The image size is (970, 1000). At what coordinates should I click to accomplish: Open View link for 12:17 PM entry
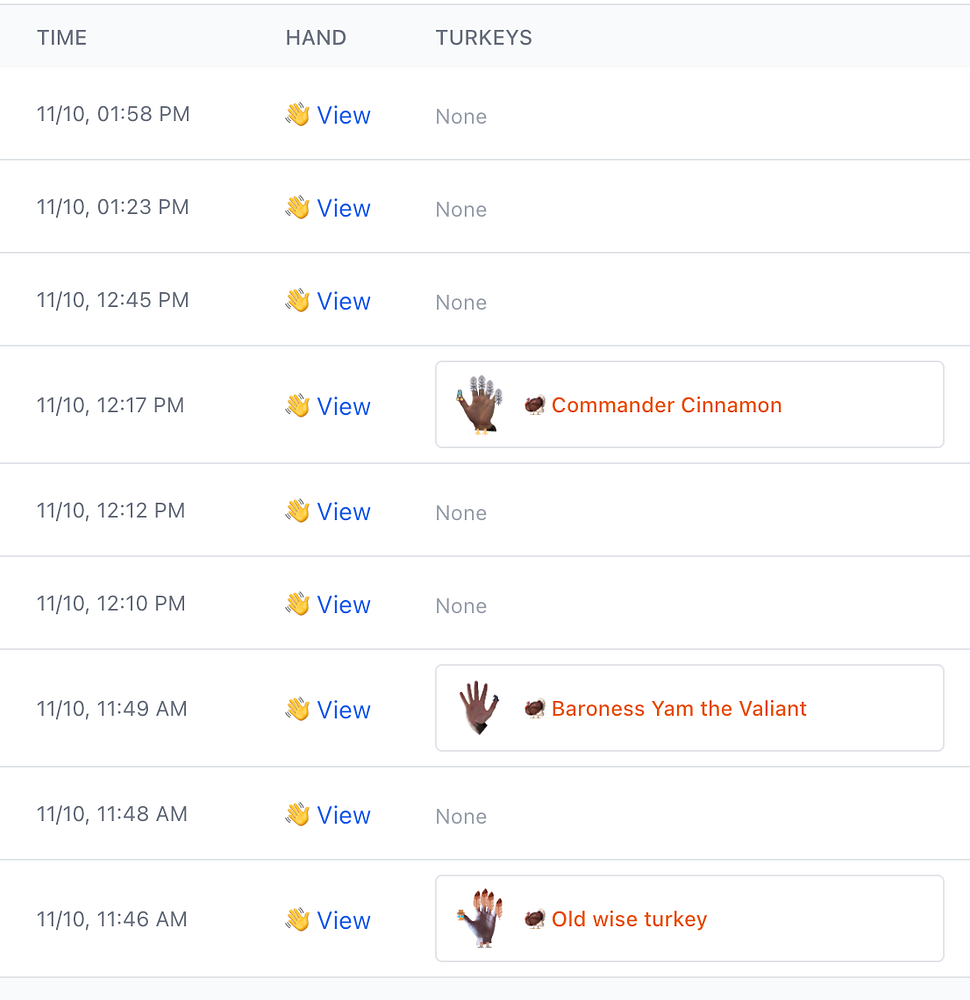pyautogui.click(x=343, y=407)
